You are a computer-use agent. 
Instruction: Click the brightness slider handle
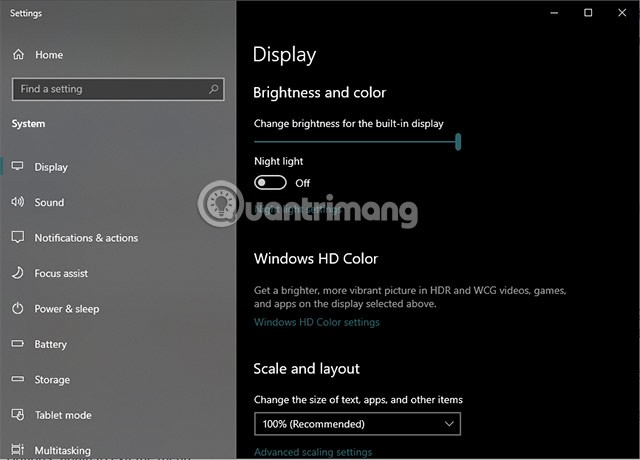coord(458,142)
